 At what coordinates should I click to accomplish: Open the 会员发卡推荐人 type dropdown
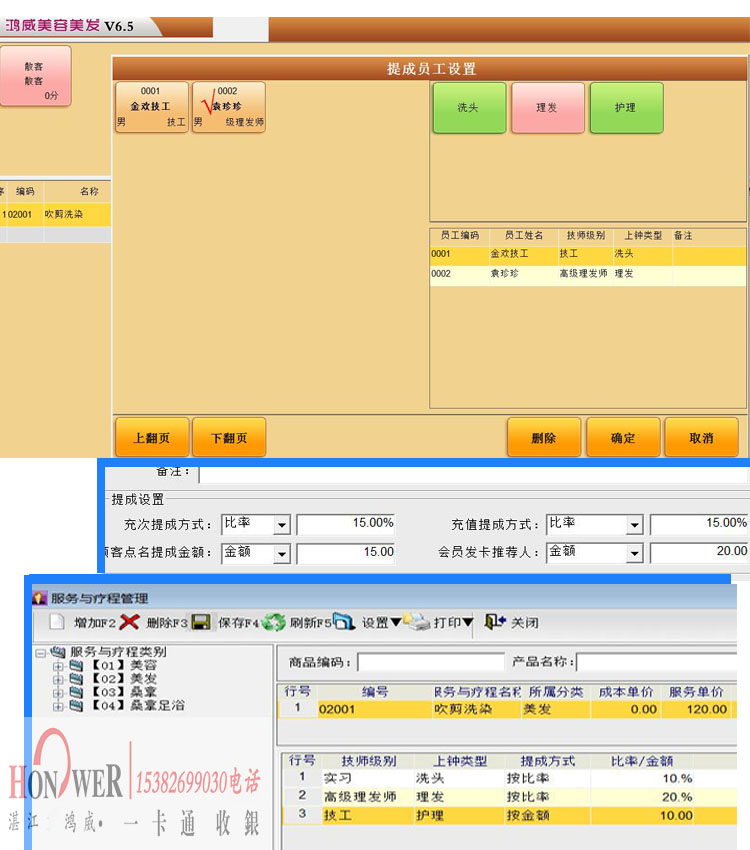pyautogui.click(x=634, y=553)
